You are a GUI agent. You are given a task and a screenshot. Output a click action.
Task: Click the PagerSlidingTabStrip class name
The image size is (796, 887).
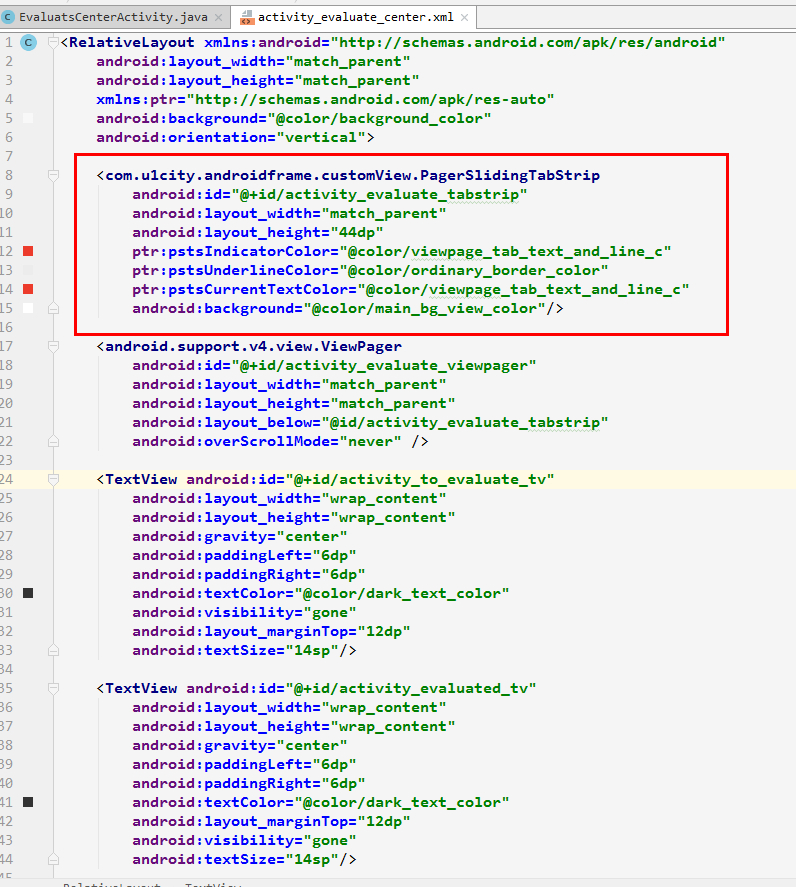click(510, 175)
